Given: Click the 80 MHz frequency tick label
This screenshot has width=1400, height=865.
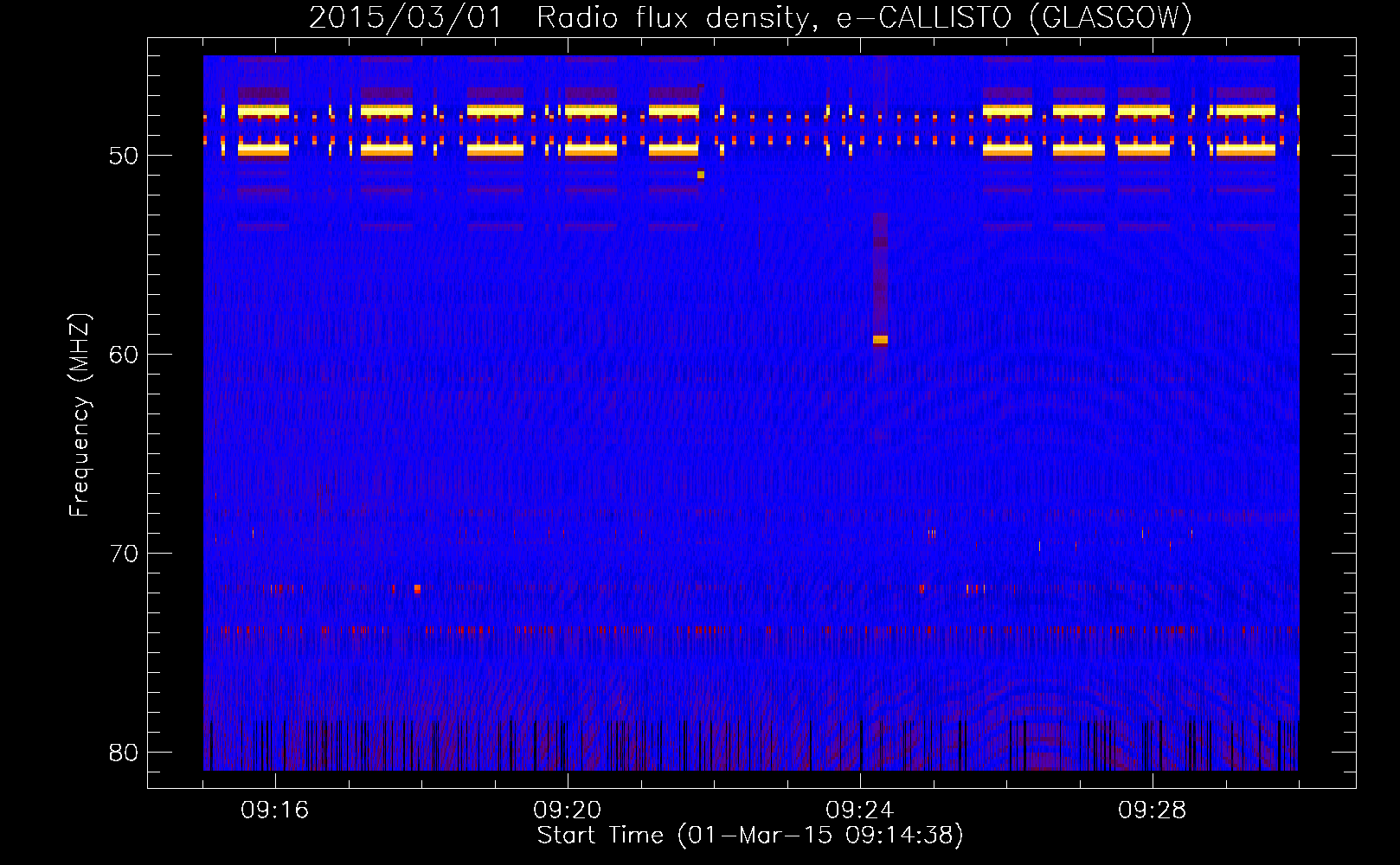Looking at the screenshot, I should pyautogui.click(x=124, y=753).
